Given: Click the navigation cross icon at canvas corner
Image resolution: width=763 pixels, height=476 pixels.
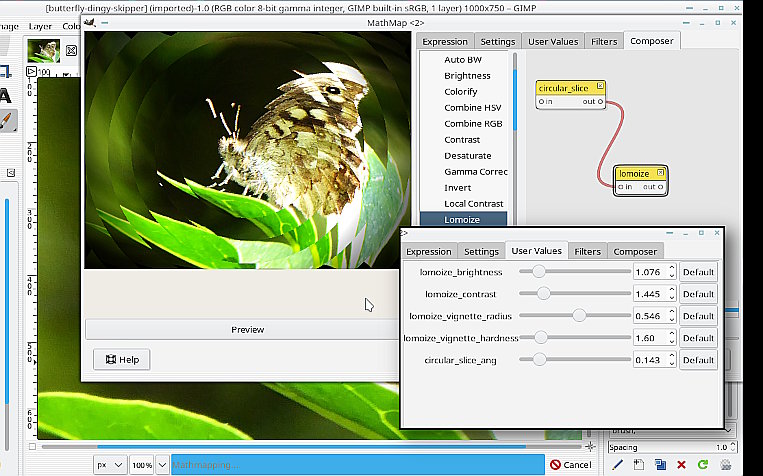Looking at the screenshot, I should pyautogui.click(x=591, y=446).
